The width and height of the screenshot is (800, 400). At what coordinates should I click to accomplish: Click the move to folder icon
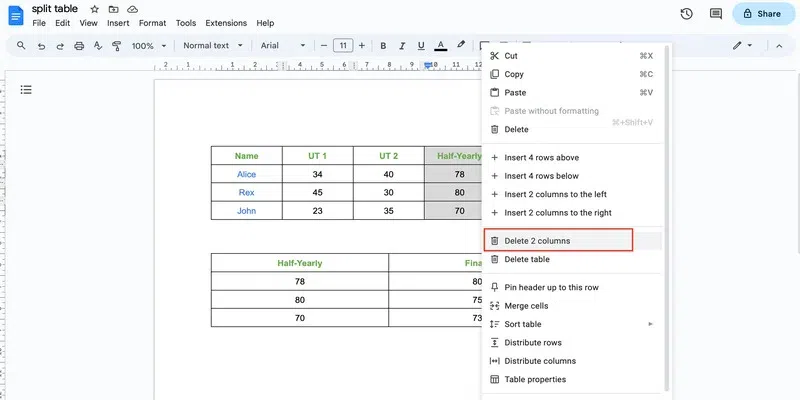pos(113,9)
